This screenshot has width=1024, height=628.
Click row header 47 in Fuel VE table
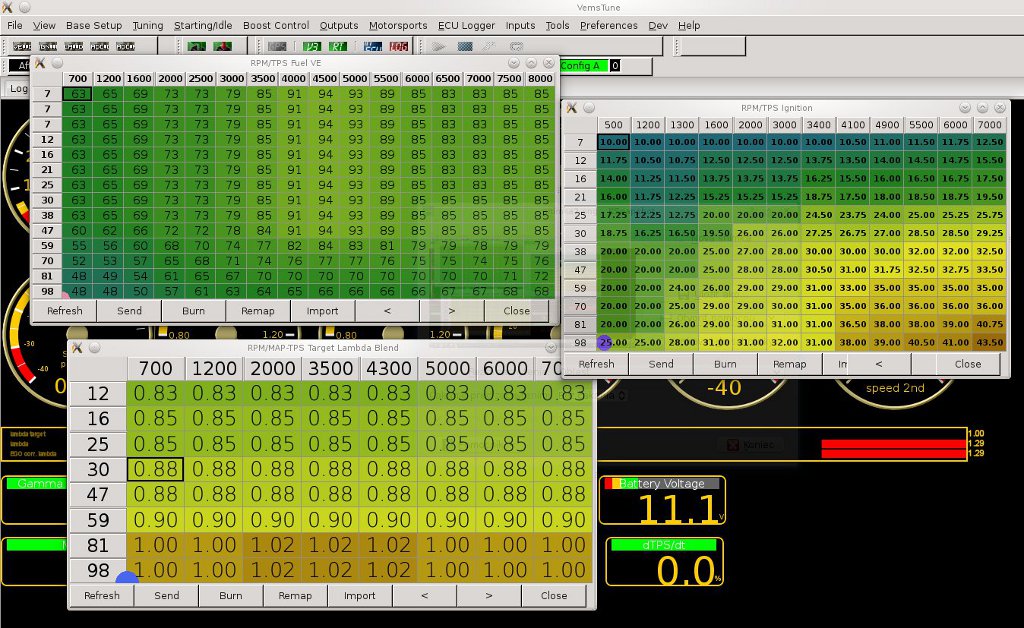pos(47,230)
